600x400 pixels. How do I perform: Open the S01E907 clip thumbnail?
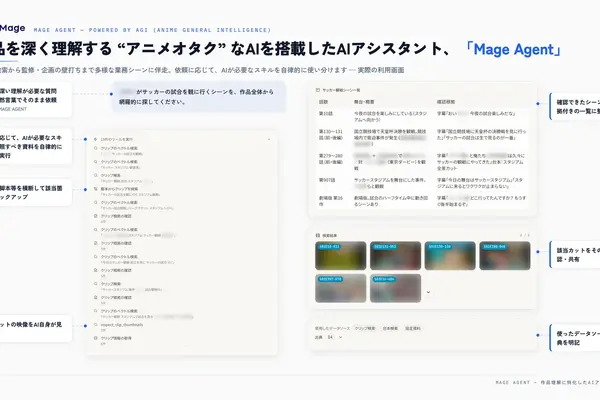click(341, 288)
